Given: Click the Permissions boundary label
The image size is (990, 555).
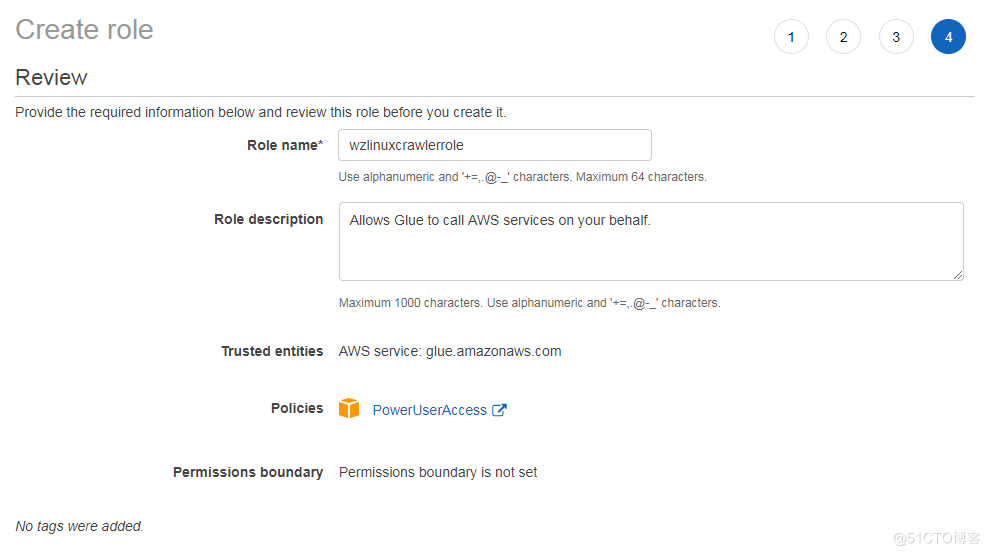Looking at the screenshot, I should tap(248, 472).
